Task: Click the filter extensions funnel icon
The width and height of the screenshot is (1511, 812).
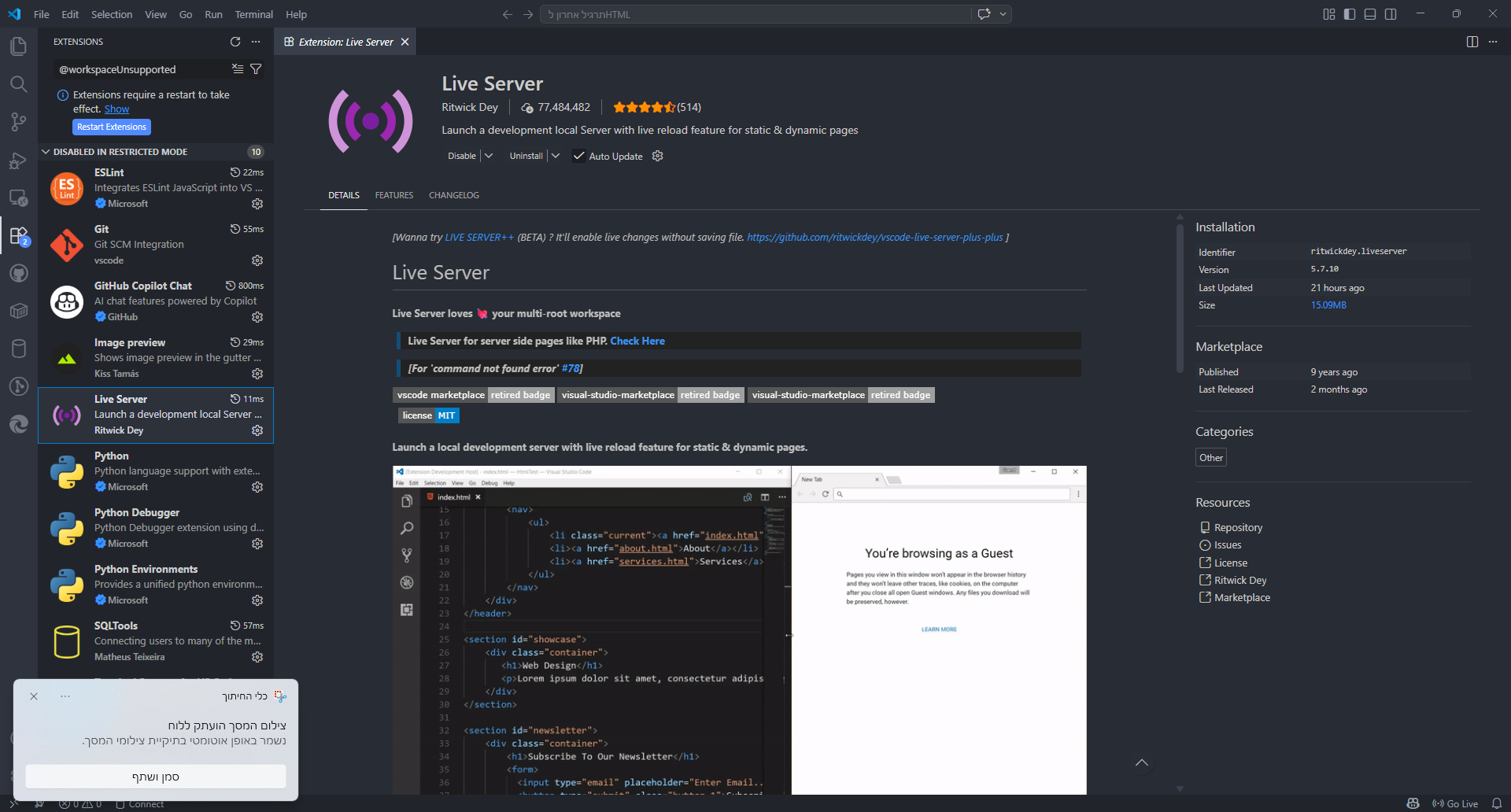Action: (x=256, y=69)
